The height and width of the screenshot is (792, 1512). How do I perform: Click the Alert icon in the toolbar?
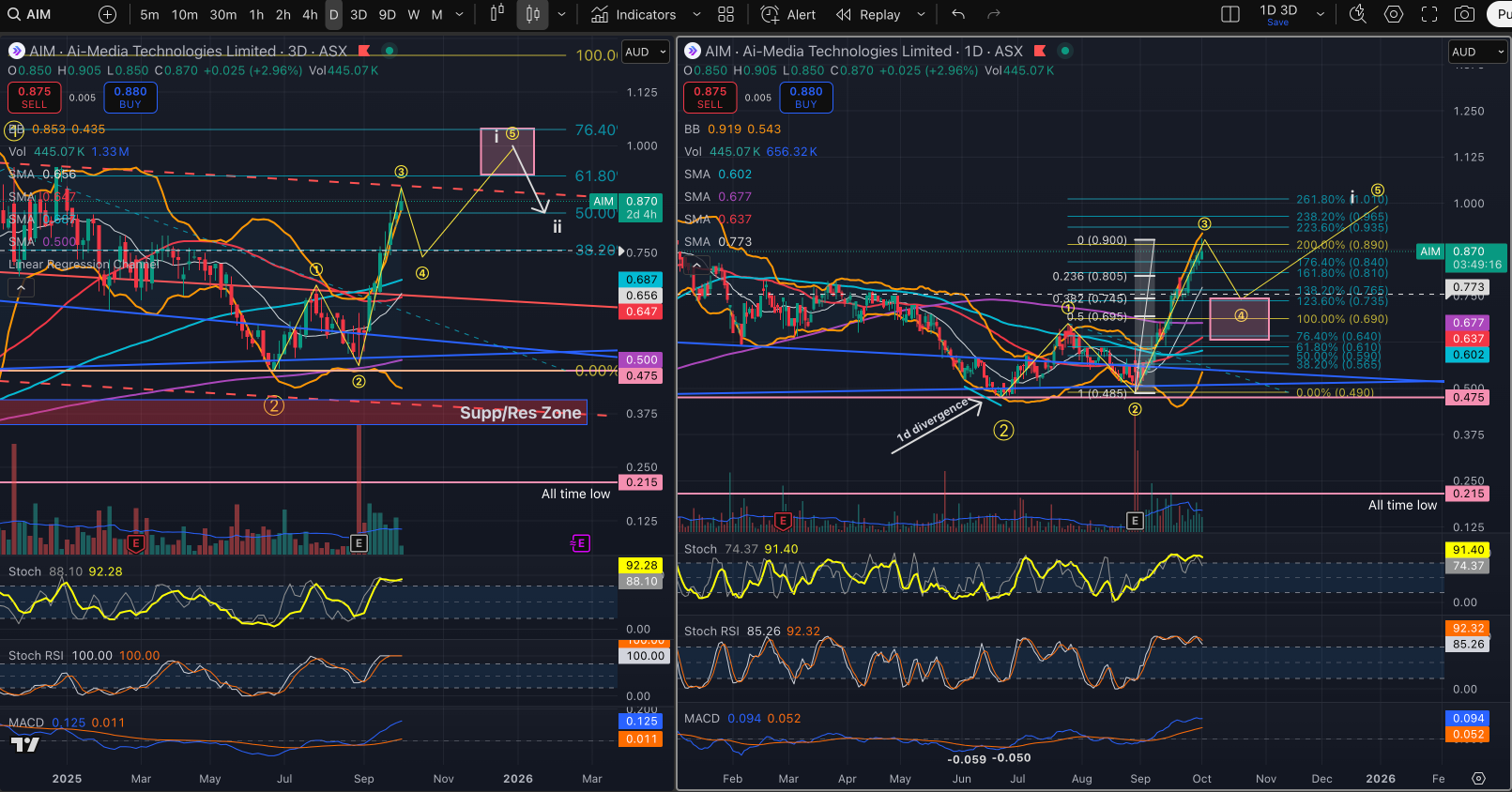coord(788,15)
